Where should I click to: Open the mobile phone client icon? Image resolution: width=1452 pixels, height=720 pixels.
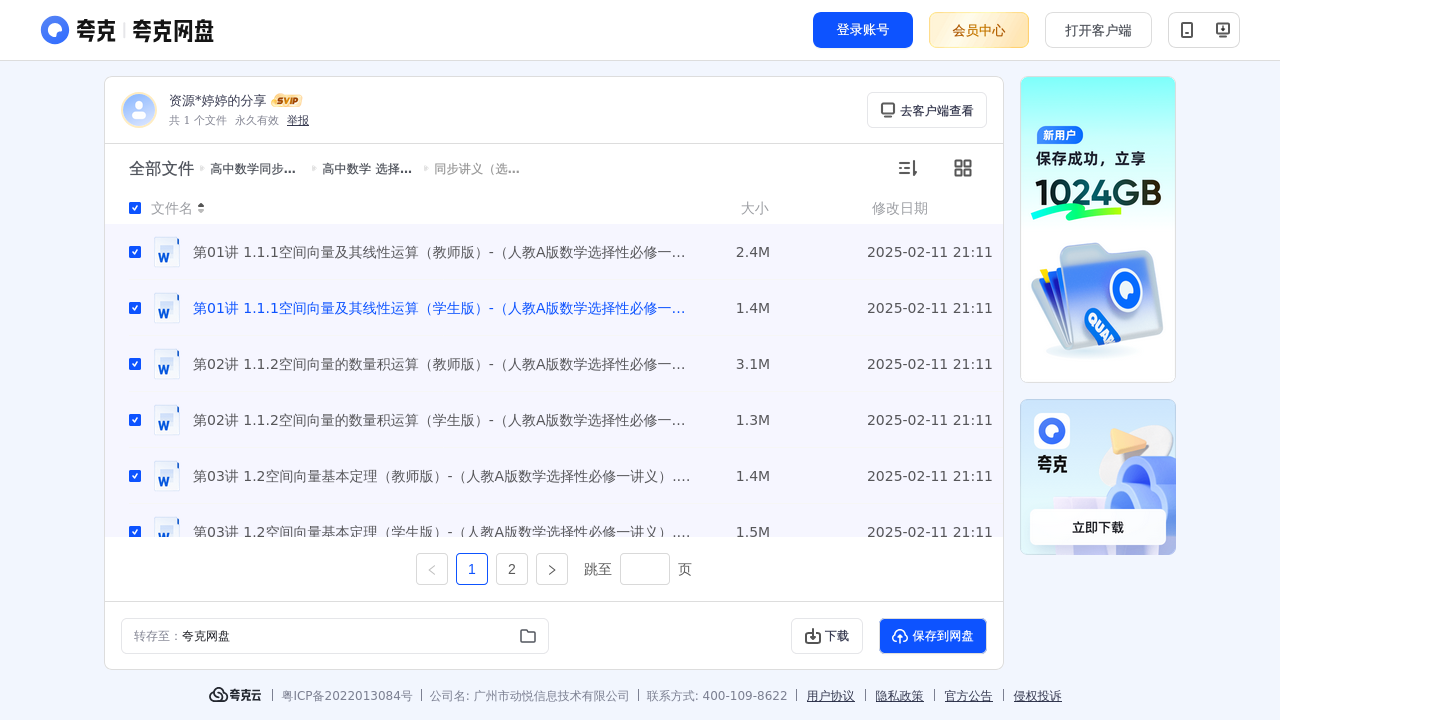(1187, 30)
